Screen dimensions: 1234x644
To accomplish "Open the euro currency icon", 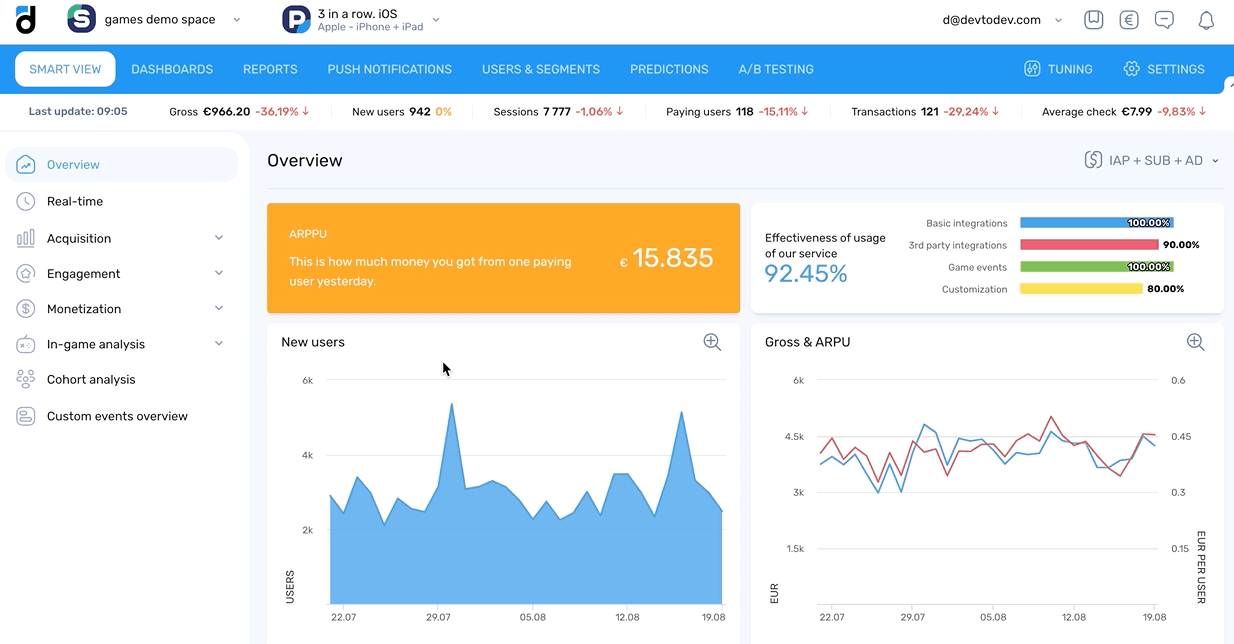I will click(x=1129, y=20).
